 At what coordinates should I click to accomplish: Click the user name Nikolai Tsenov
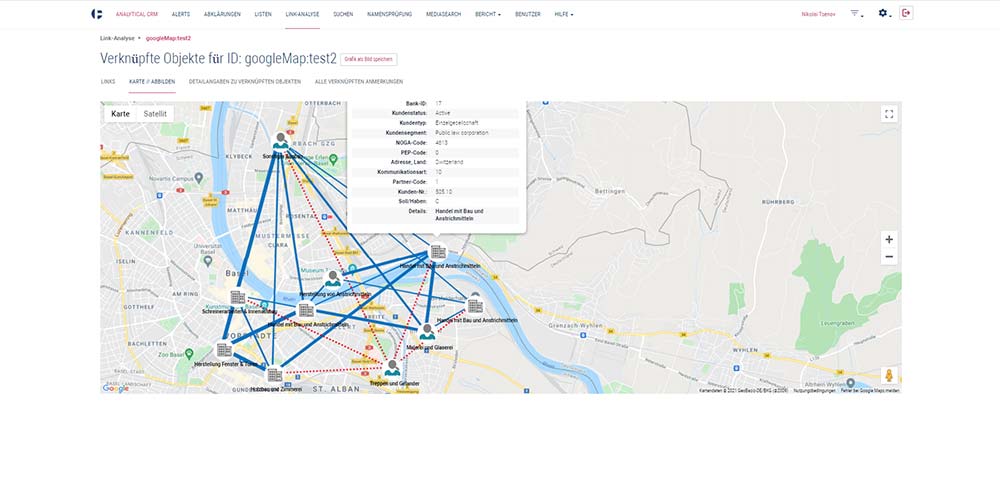click(818, 14)
